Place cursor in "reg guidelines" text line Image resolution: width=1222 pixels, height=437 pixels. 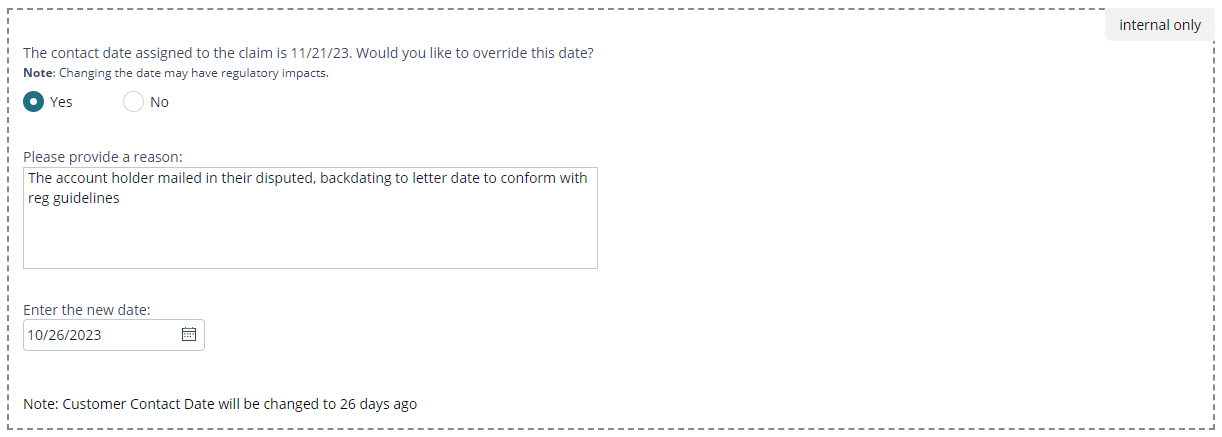pos(74,198)
